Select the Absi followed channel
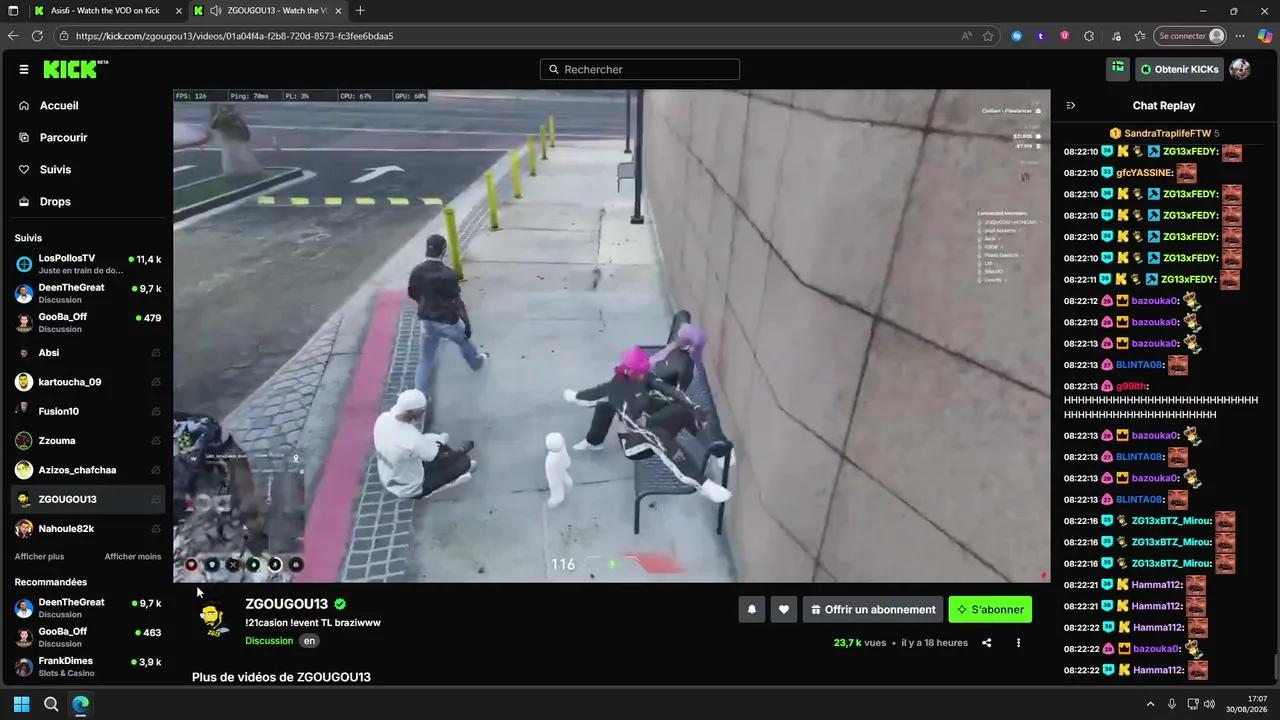This screenshot has height=720, width=1280. point(87,352)
